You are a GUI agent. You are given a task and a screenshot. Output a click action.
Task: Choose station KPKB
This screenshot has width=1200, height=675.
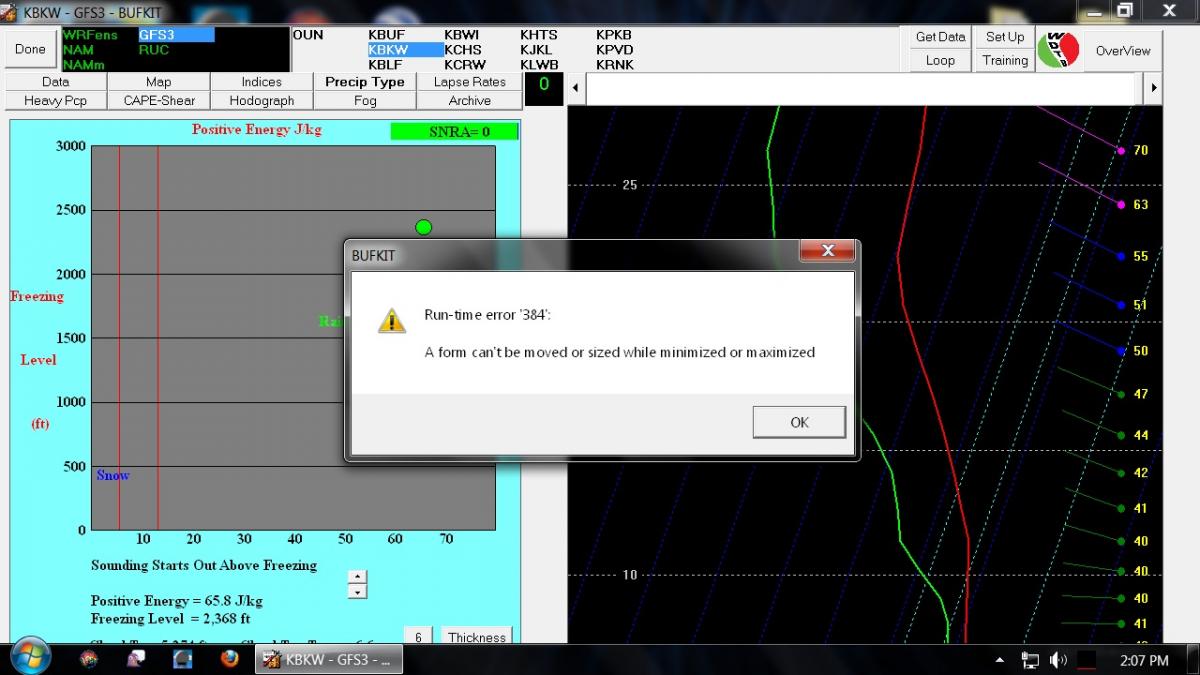click(x=614, y=35)
